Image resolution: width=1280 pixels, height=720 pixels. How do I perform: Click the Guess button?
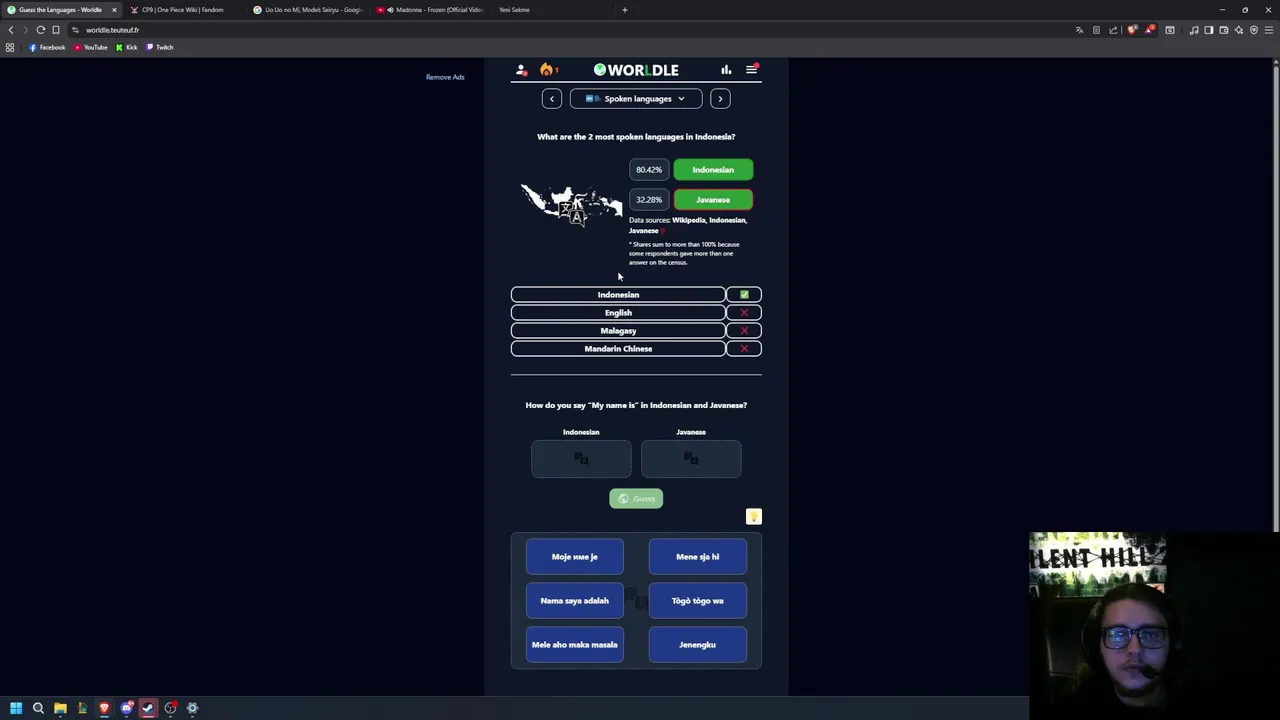pyautogui.click(x=636, y=499)
